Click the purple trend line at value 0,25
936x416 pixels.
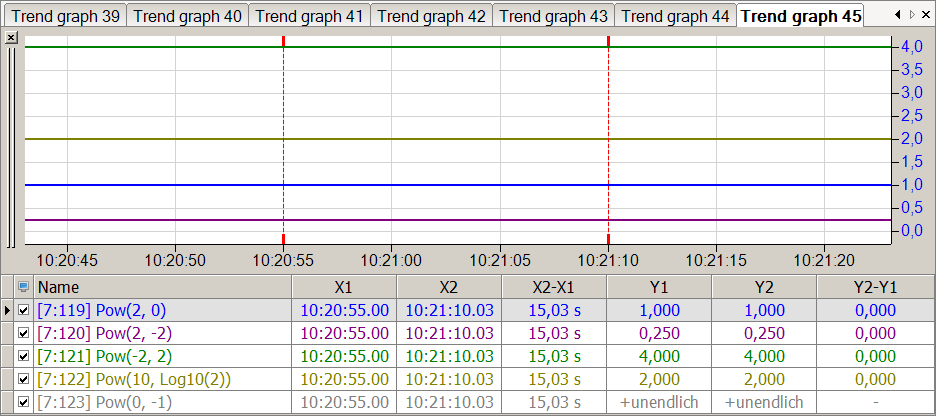click(x=458, y=220)
